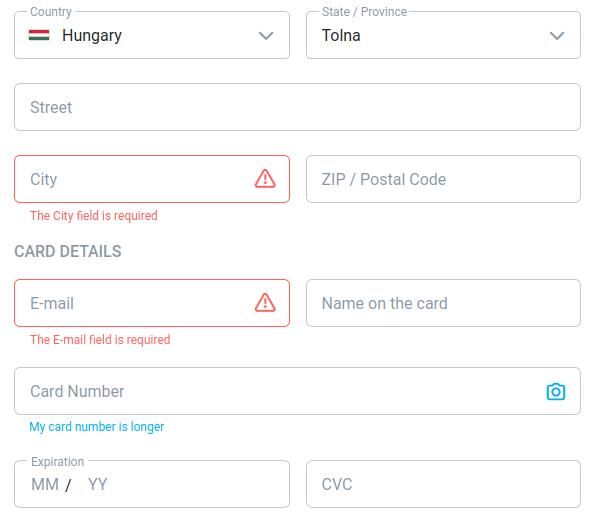Click the "The City field is required" message
Screen dimensions: 593x525
pos(94,216)
